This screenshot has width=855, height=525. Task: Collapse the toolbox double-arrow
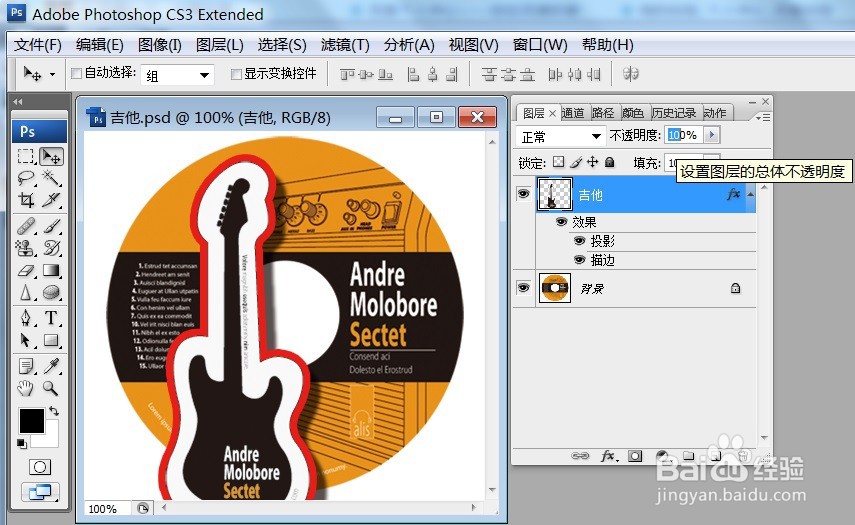tap(18, 101)
